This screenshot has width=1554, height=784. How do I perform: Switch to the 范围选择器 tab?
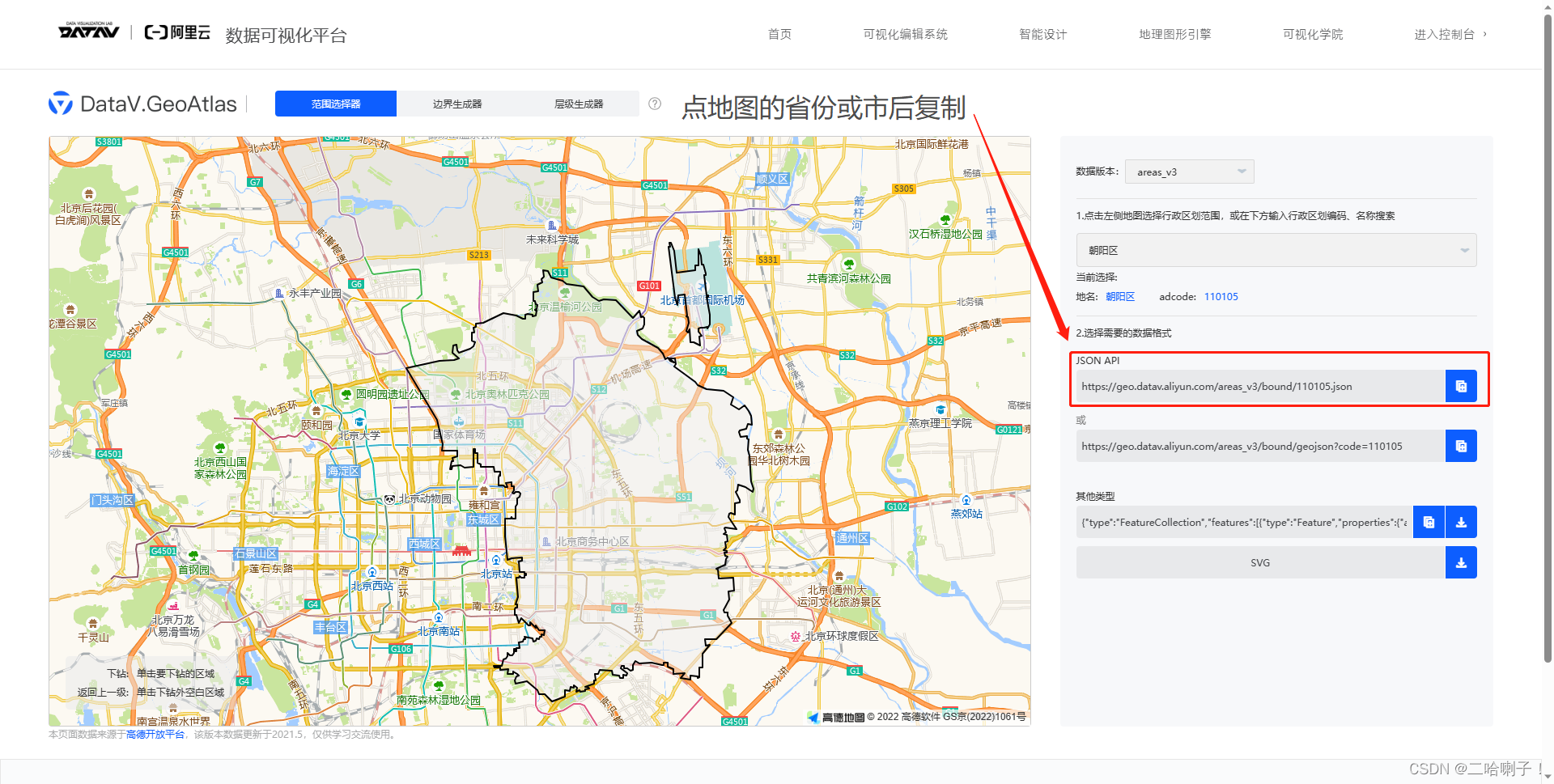coord(336,104)
